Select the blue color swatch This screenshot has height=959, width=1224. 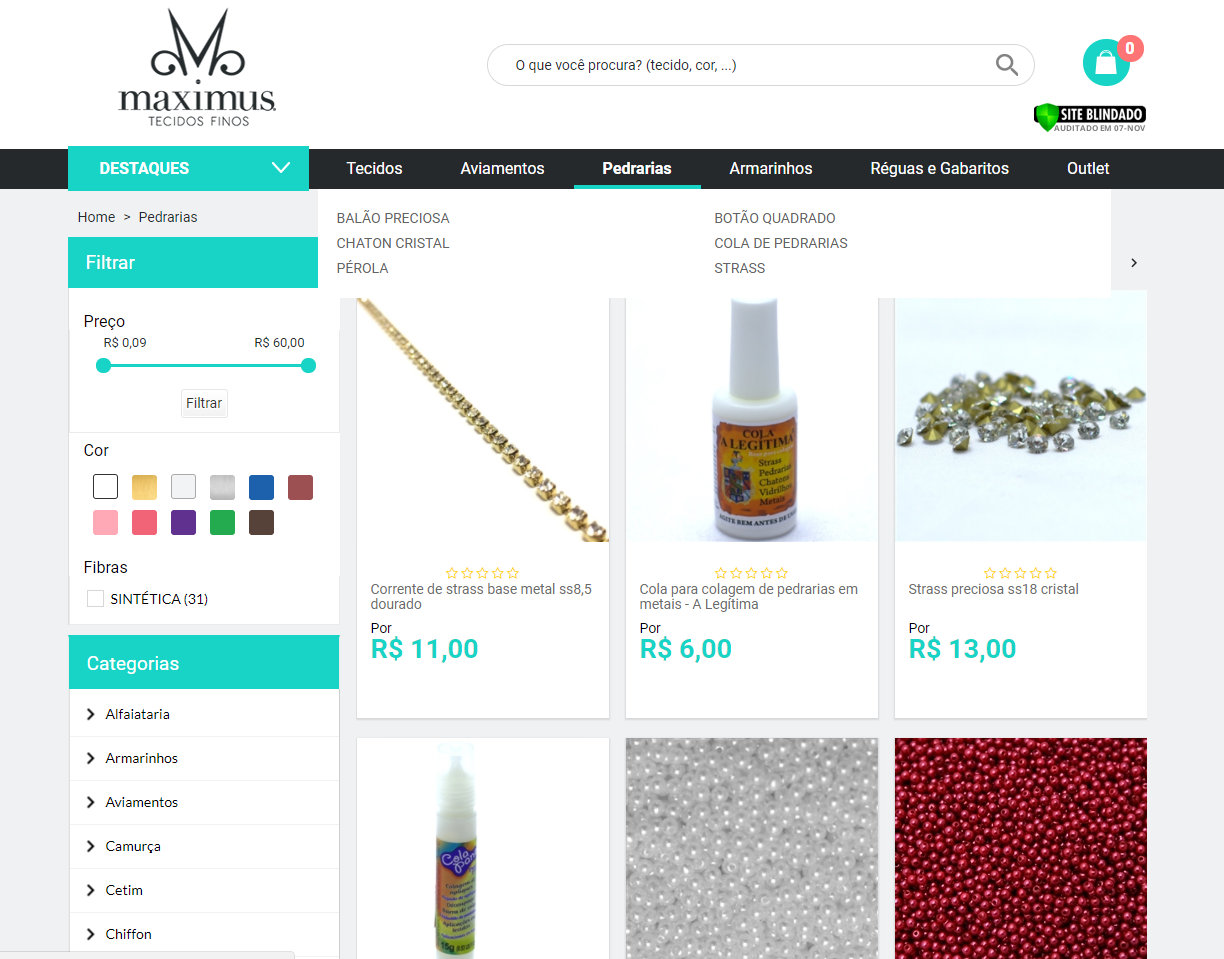(x=261, y=487)
